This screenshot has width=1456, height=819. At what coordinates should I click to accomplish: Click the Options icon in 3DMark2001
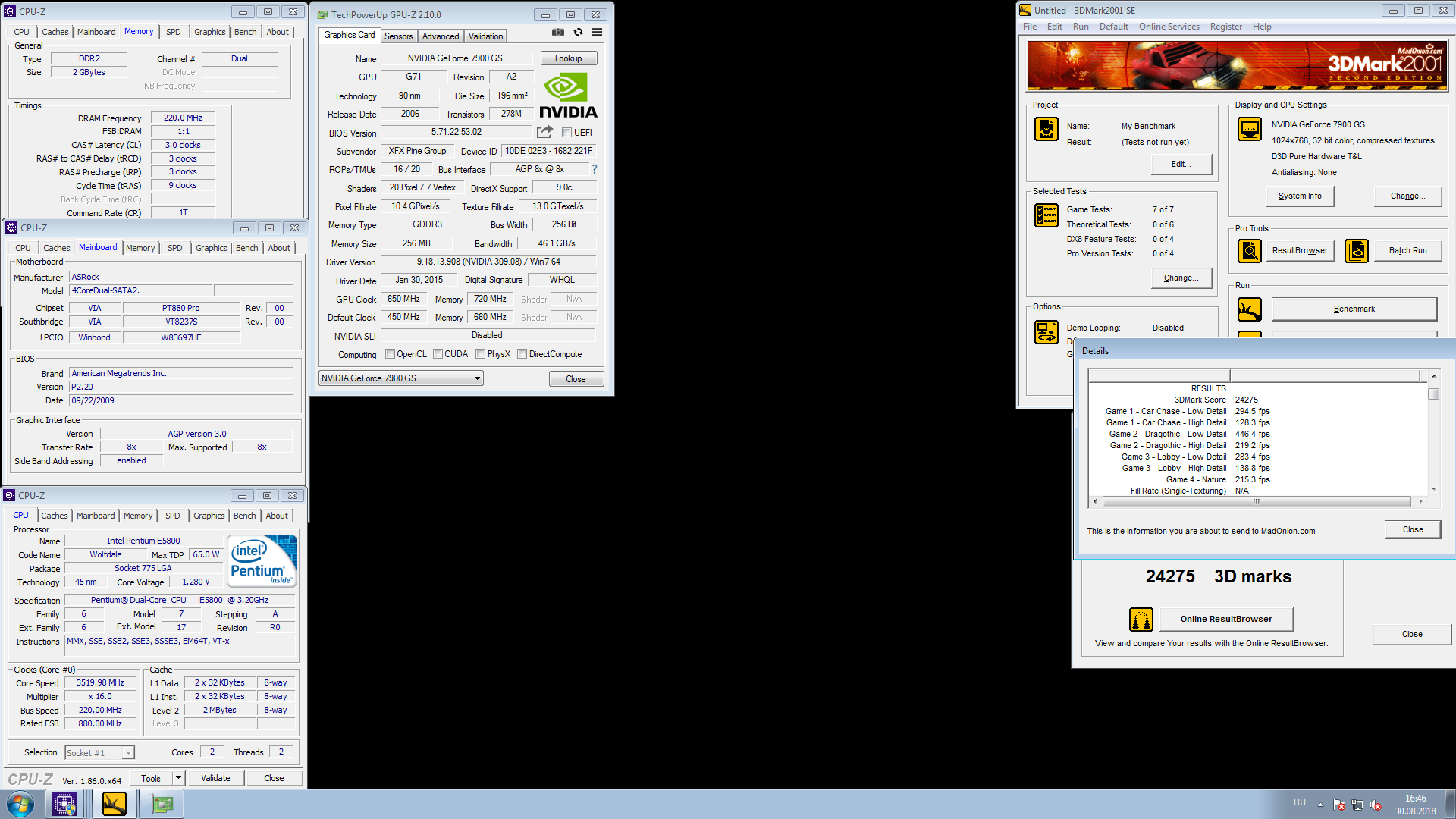tap(1046, 332)
